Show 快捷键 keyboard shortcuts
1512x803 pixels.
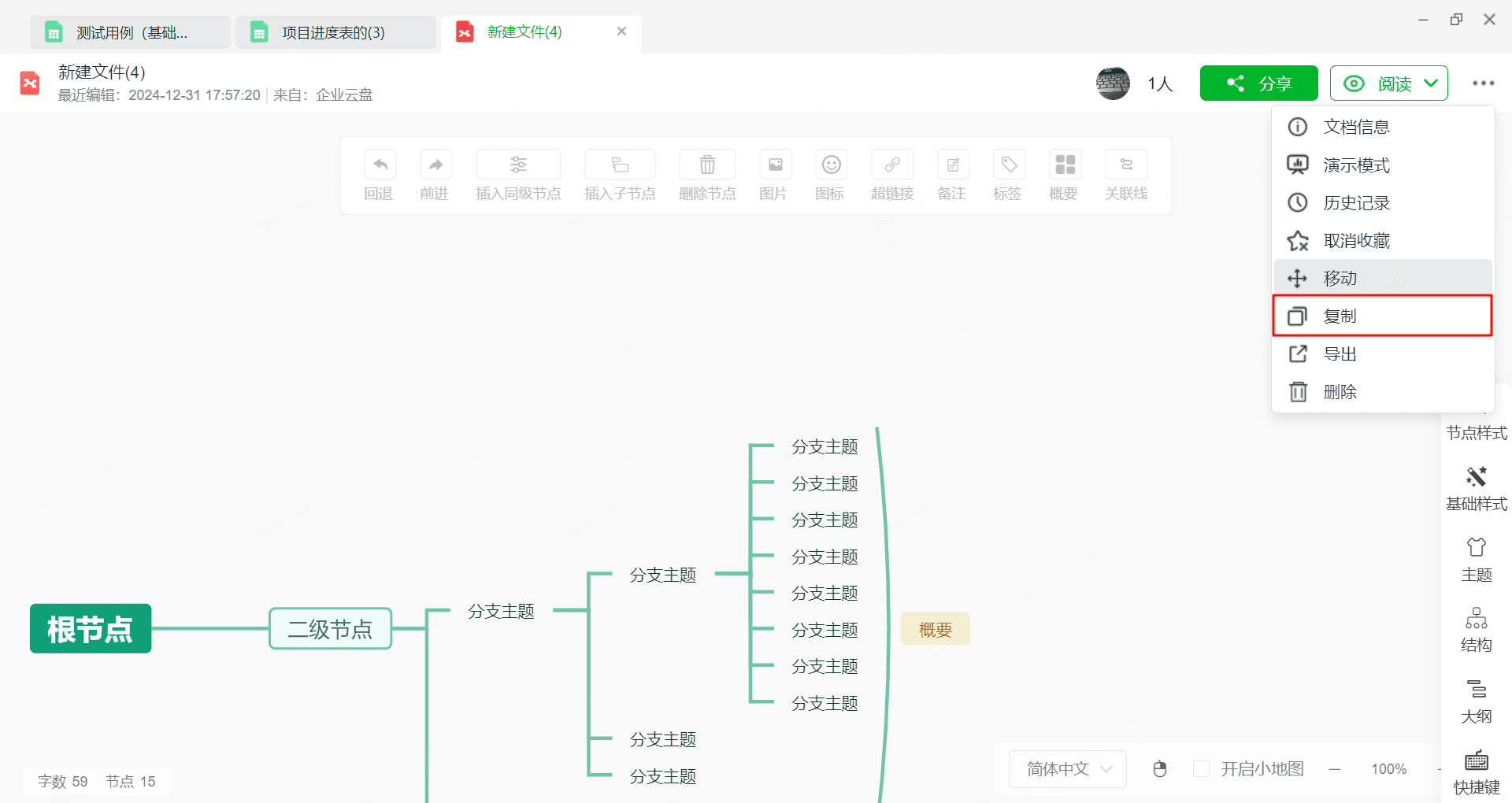pos(1477,772)
